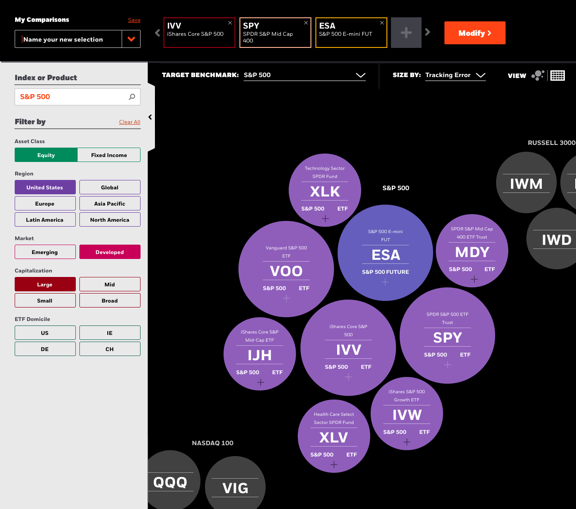
Task: Select the IVV iShares Core bubble
Action: (348, 348)
